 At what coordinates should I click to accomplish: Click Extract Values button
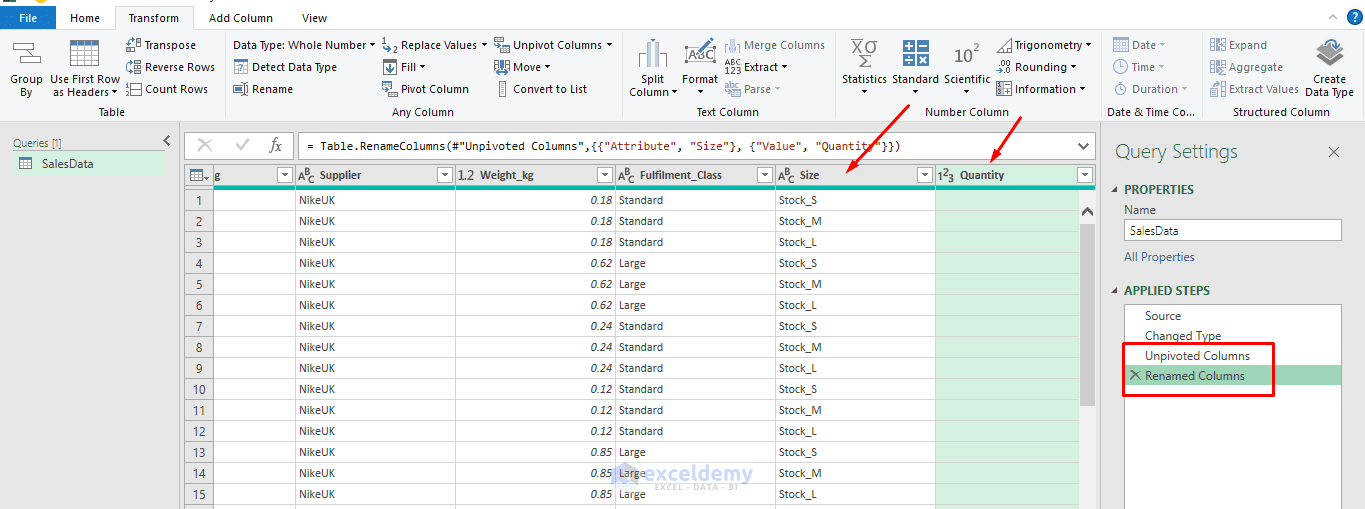pos(1254,89)
